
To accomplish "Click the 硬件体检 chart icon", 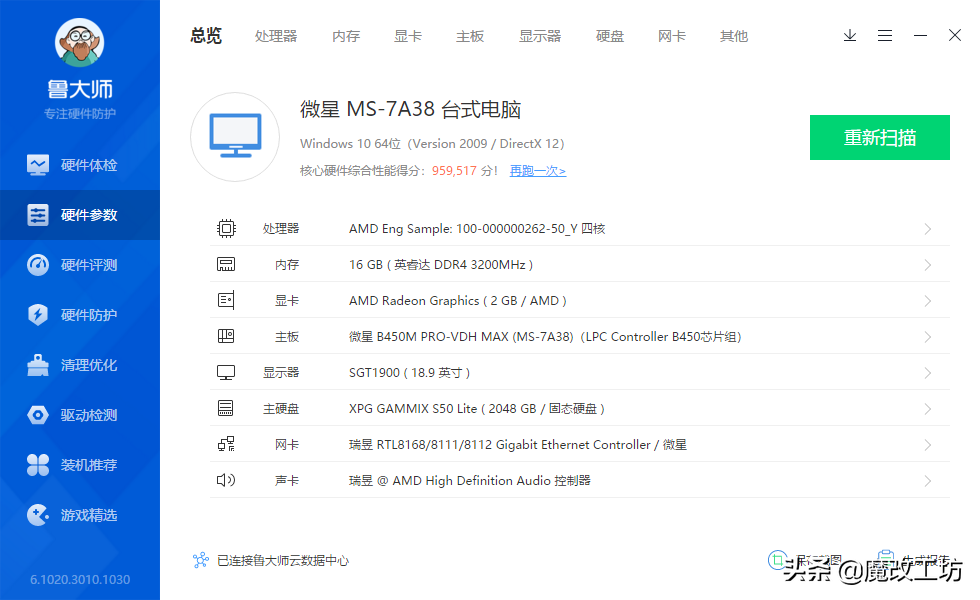I will [38, 165].
